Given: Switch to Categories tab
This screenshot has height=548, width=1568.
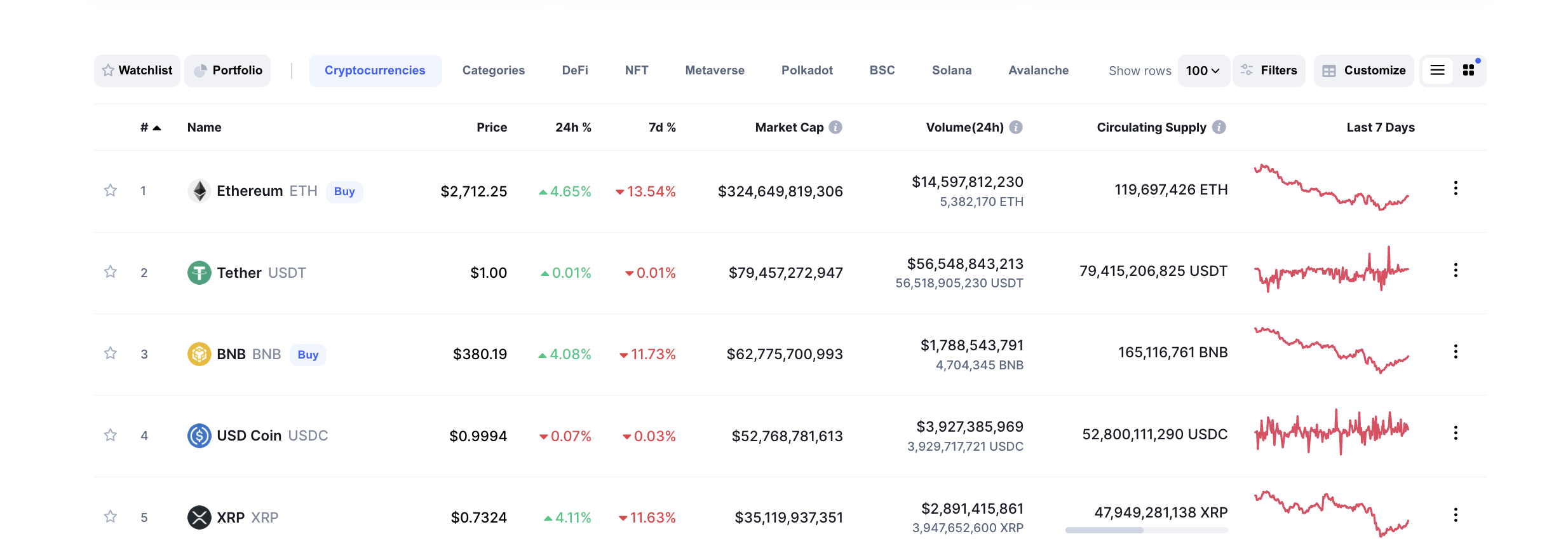Looking at the screenshot, I should [x=494, y=71].
